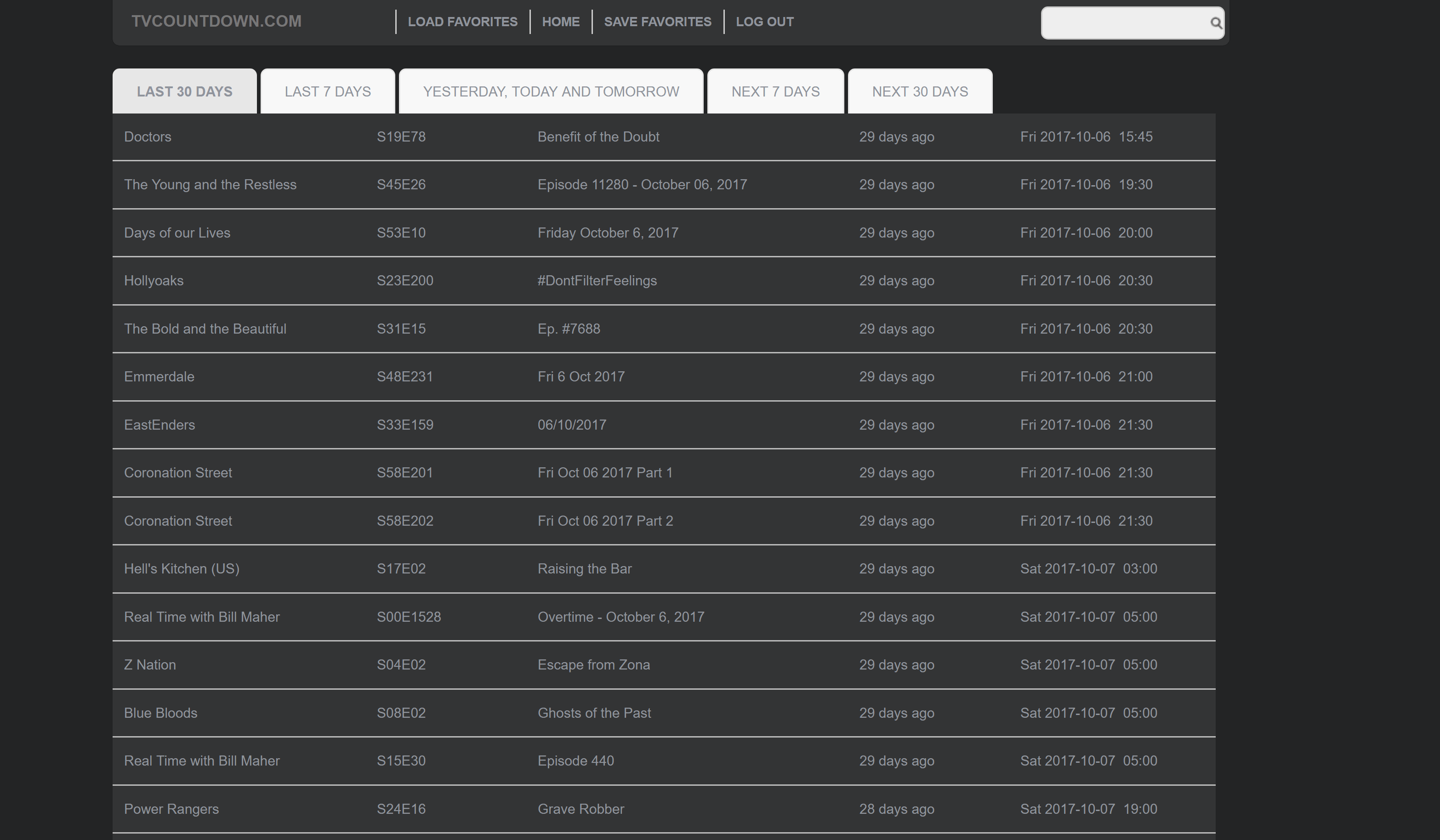Click the 28 days ago label
The height and width of the screenshot is (840, 1440).
click(x=897, y=809)
